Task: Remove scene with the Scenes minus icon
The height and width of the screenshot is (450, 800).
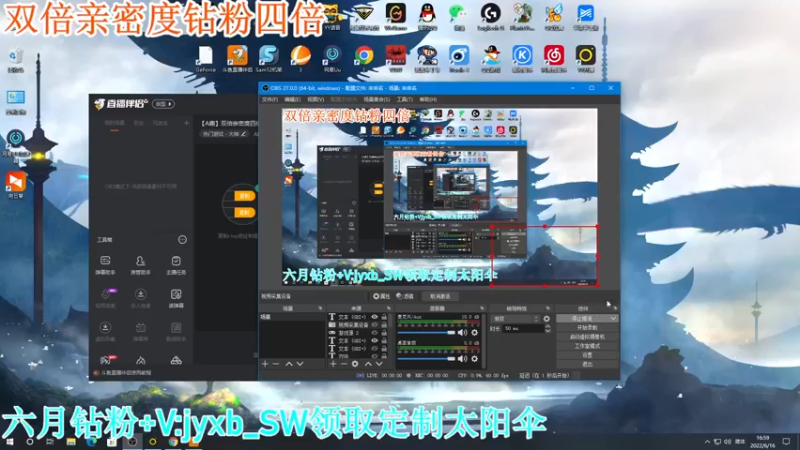Action: click(276, 364)
